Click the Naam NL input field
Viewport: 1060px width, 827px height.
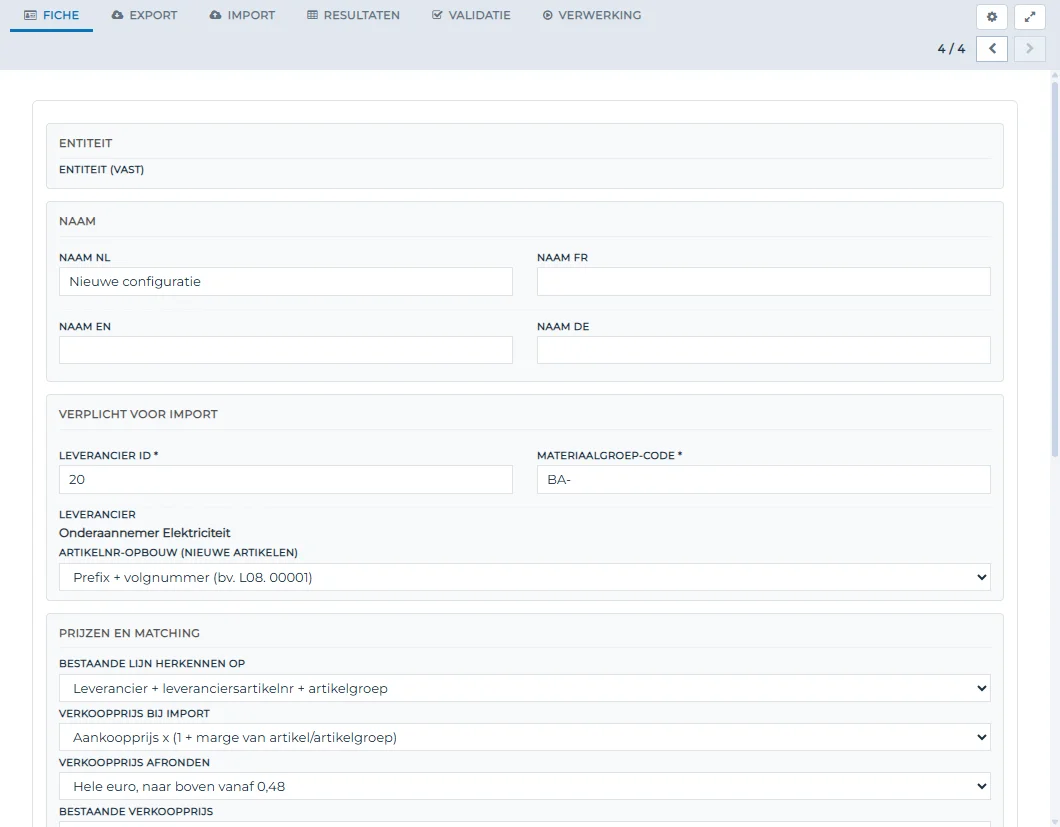(285, 281)
